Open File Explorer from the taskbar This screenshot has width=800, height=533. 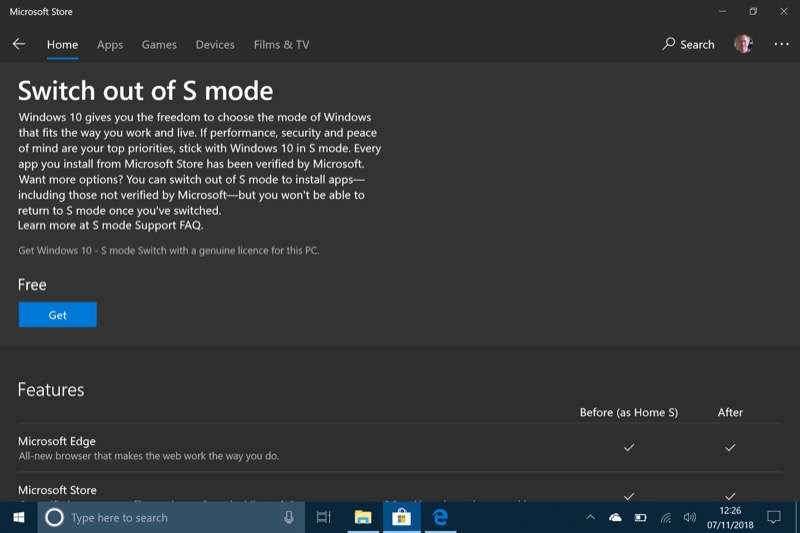363,517
